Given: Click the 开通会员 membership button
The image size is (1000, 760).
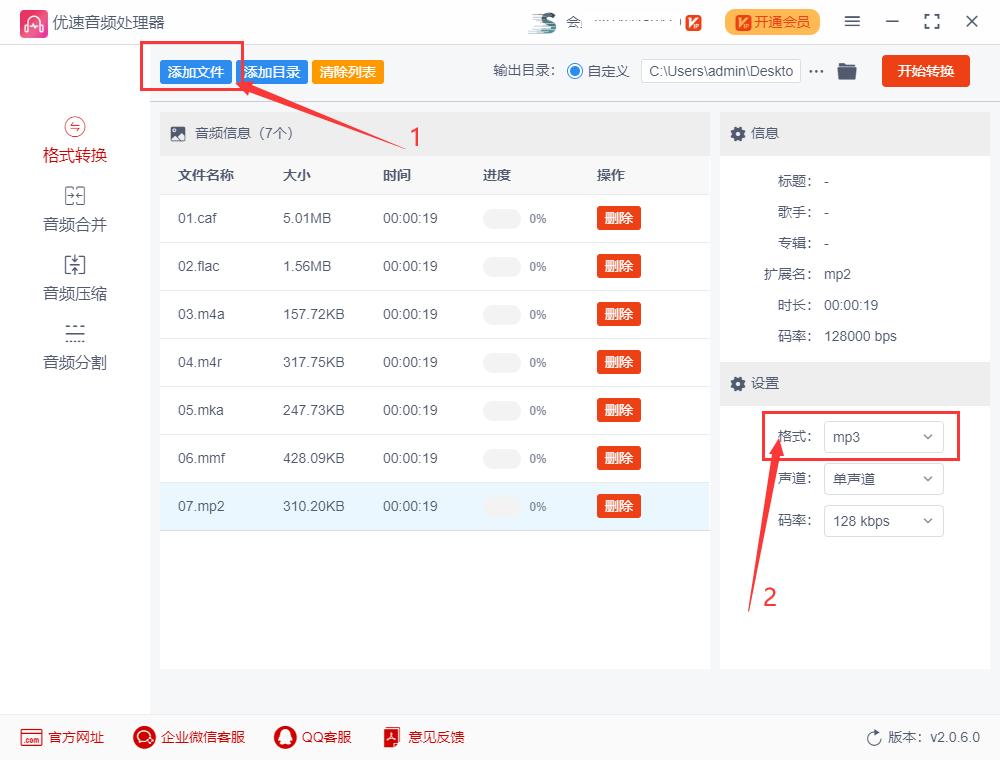Looking at the screenshot, I should [772, 21].
